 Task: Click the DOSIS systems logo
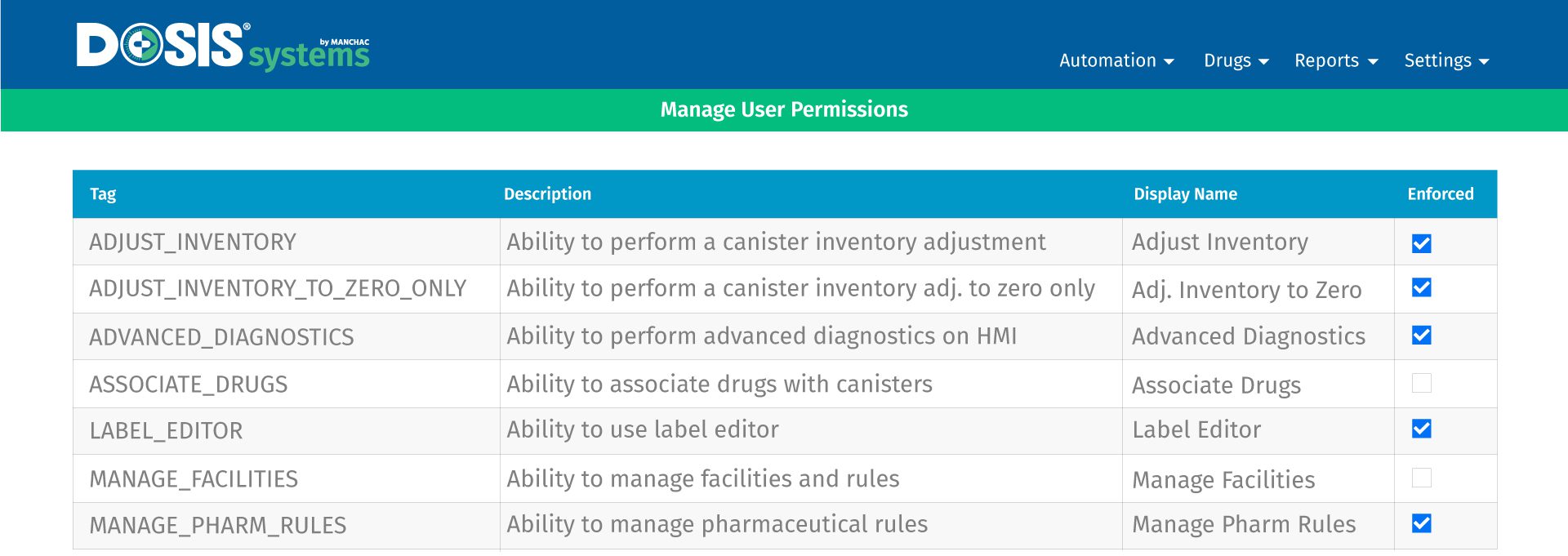pyautogui.click(x=223, y=46)
